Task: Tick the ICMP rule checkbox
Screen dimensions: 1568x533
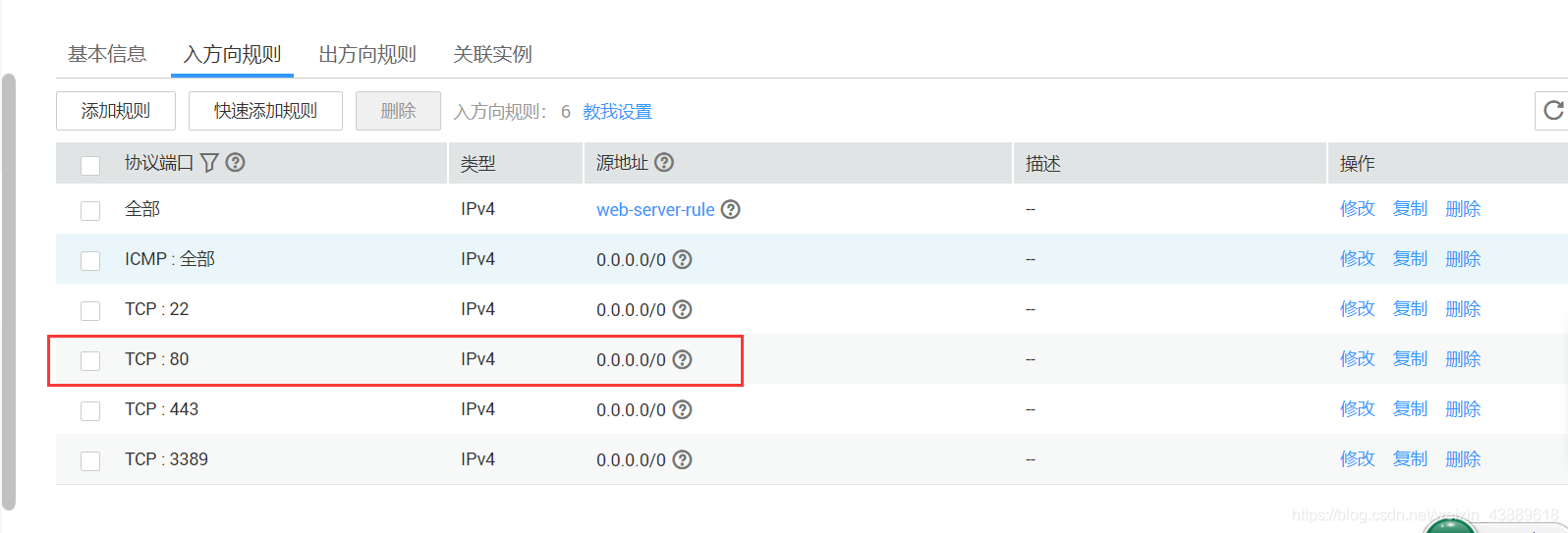Action: [x=90, y=260]
